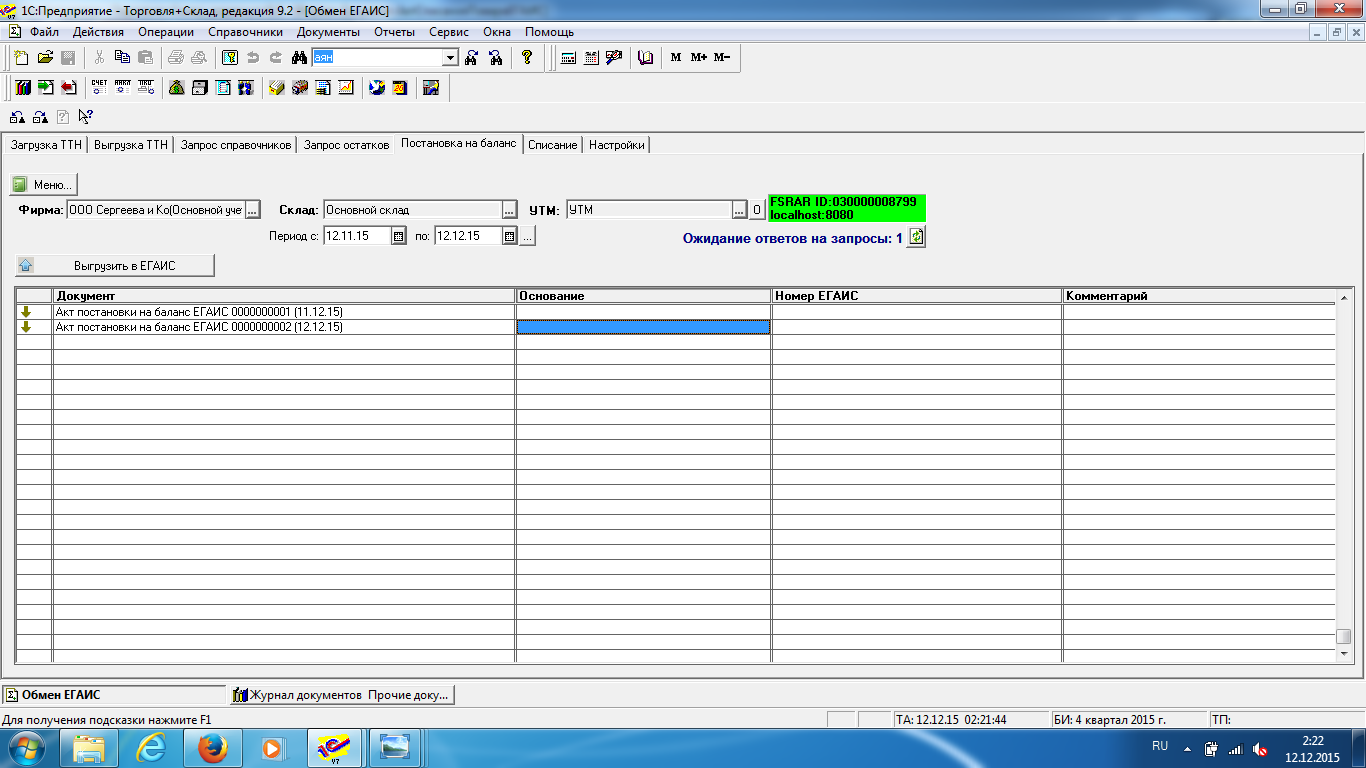Image resolution: width=1366 pixels, height=768 pixels.
Task: Click the Обмен ЕГАИС window tab at bottom
Action: coord(114,695)
